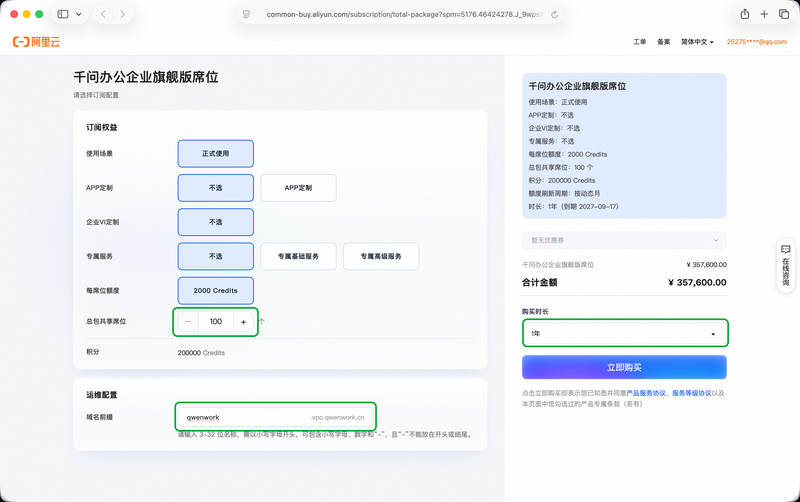Choose the APP定制 option button
This screenshot has width=800, height=502.
coord(298,188)
